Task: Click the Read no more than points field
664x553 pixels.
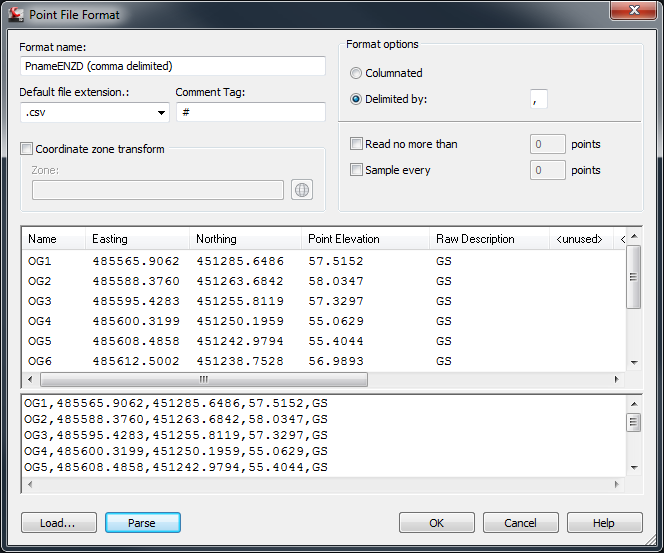Action: pos(548,144)
